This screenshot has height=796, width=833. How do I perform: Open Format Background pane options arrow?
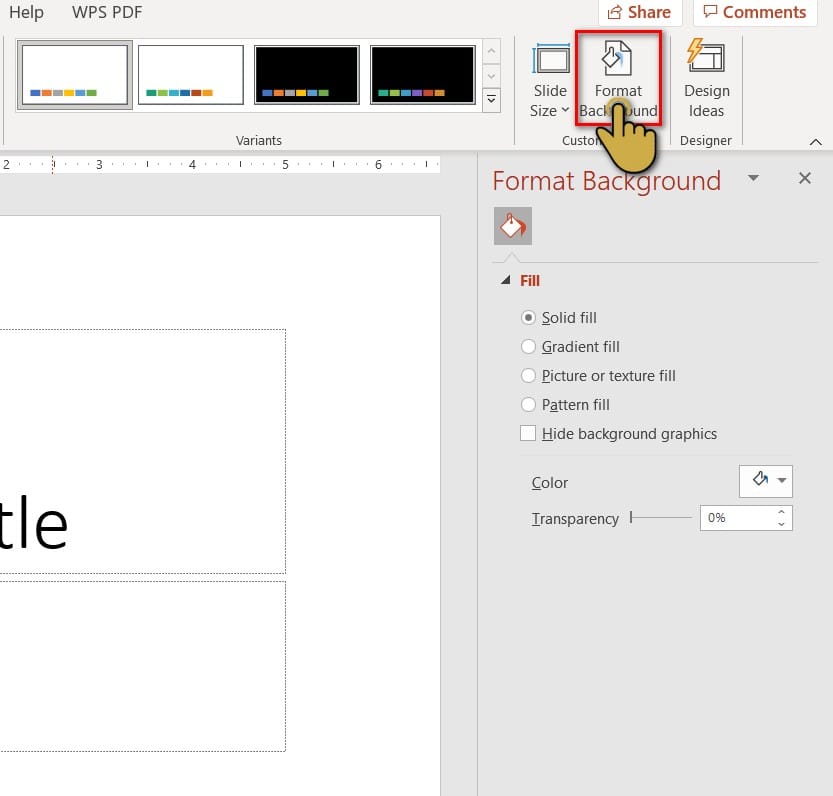(x=753, y=178)
